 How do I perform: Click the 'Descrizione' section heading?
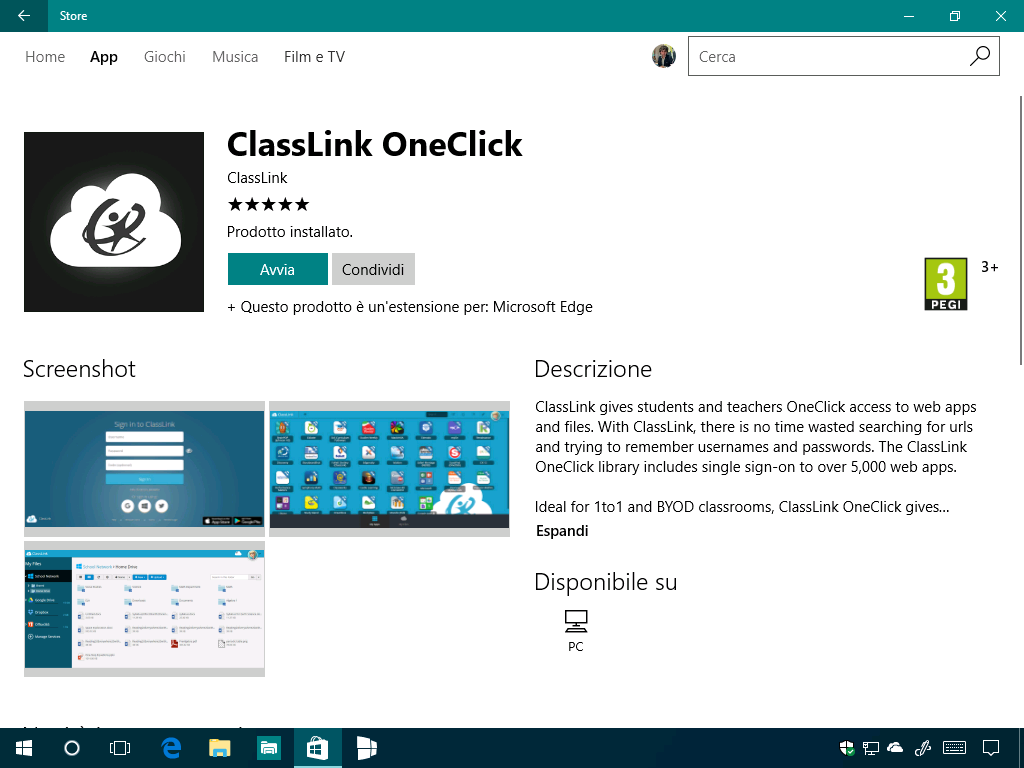593,369
